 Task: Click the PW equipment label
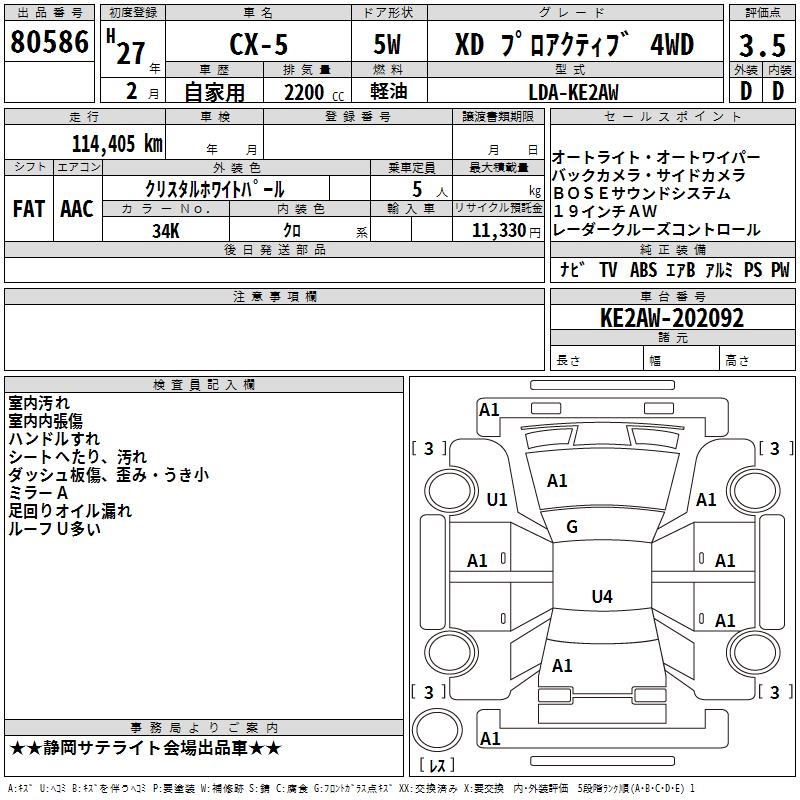tap(780, 269)
